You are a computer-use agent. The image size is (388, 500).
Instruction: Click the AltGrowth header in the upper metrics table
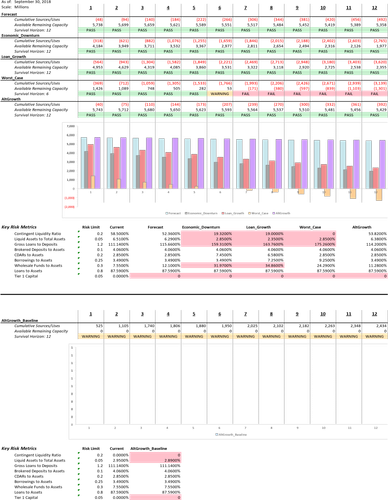[x=362, y=227]
